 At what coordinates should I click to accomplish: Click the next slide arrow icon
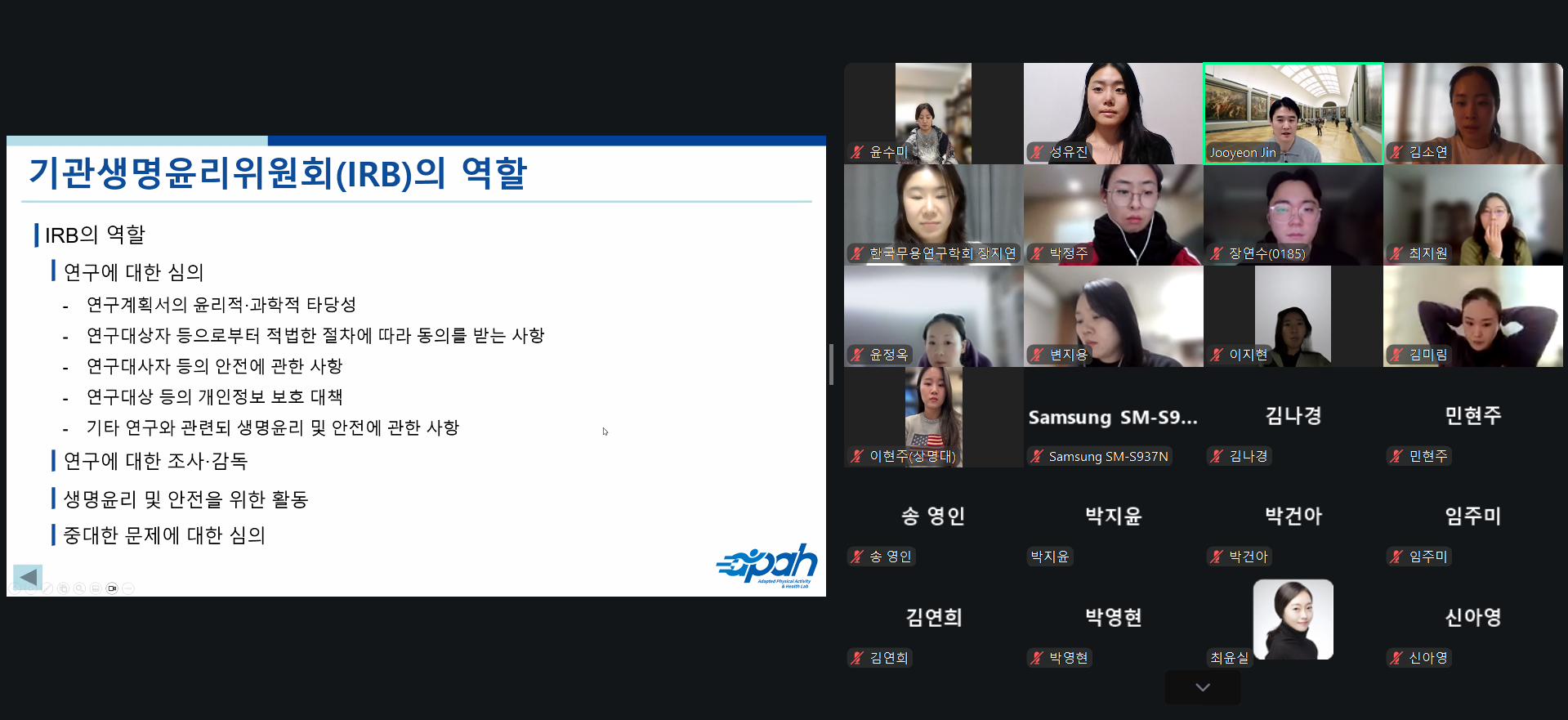31,588
